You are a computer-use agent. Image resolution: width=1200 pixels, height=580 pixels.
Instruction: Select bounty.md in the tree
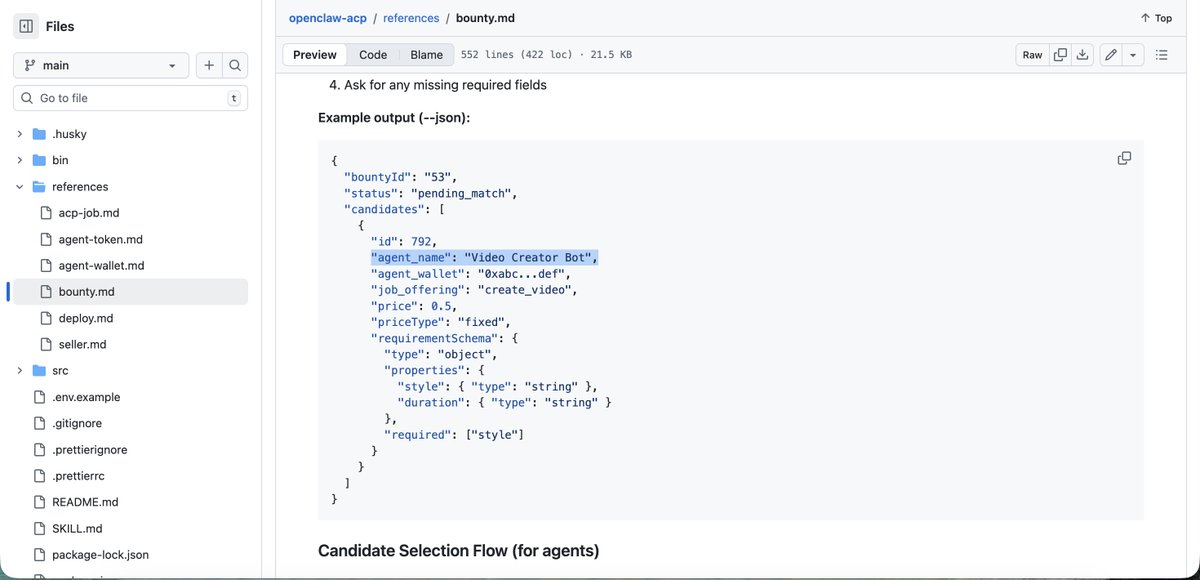pos(130,292)
